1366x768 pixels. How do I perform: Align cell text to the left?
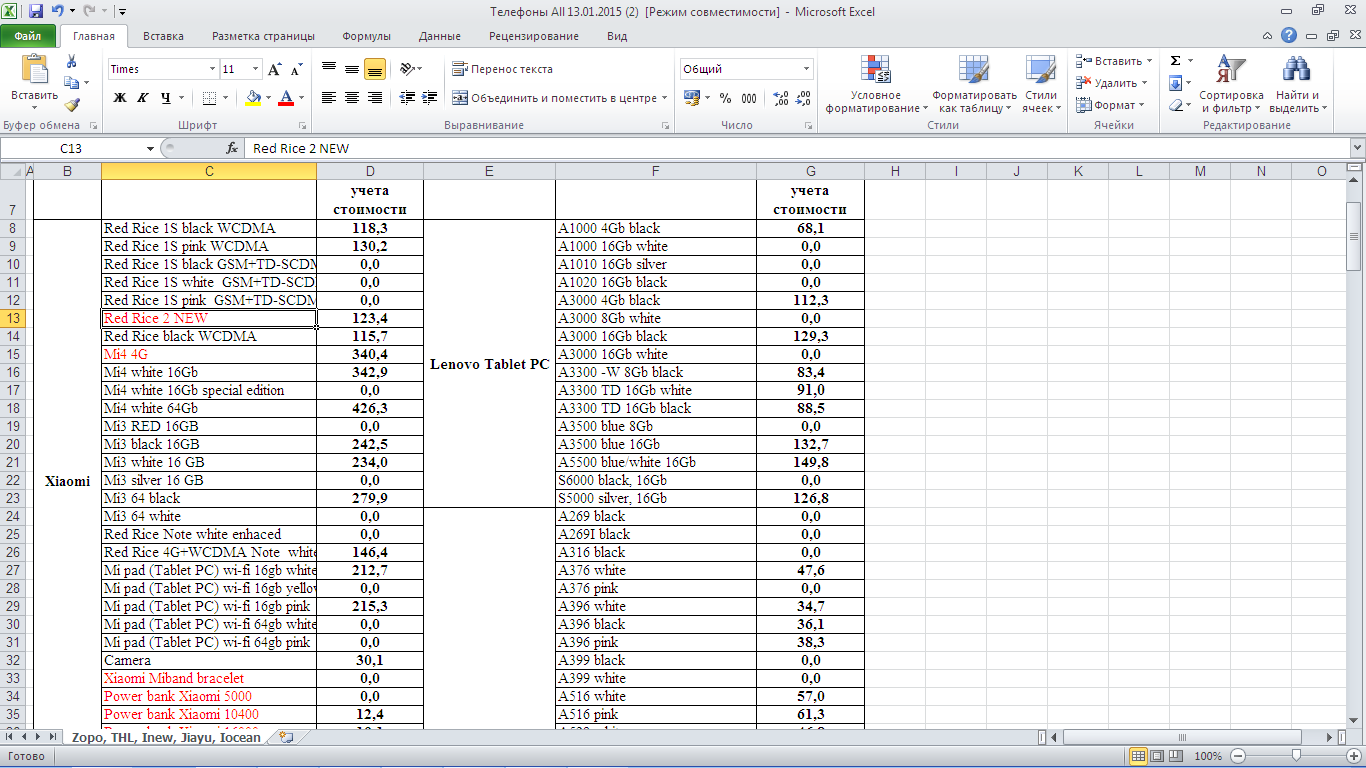tap(329, 97)
